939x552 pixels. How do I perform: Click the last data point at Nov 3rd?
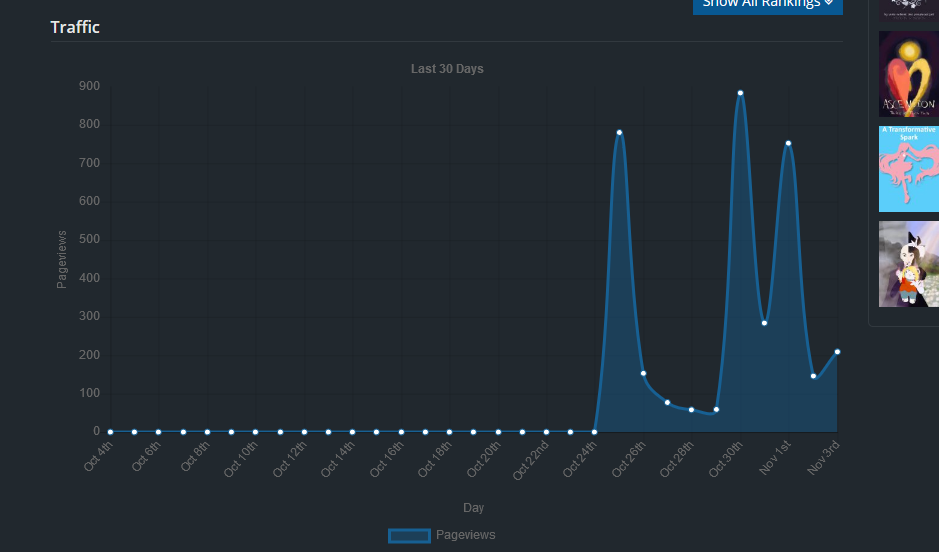(837, 352)
